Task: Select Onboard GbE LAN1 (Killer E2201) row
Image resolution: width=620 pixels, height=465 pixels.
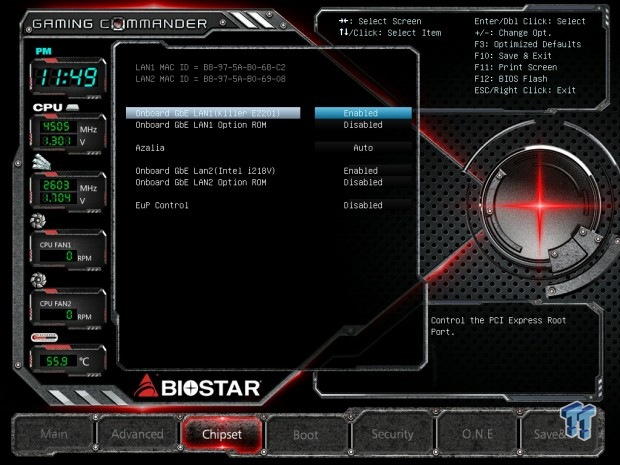Action: point(213,113)
